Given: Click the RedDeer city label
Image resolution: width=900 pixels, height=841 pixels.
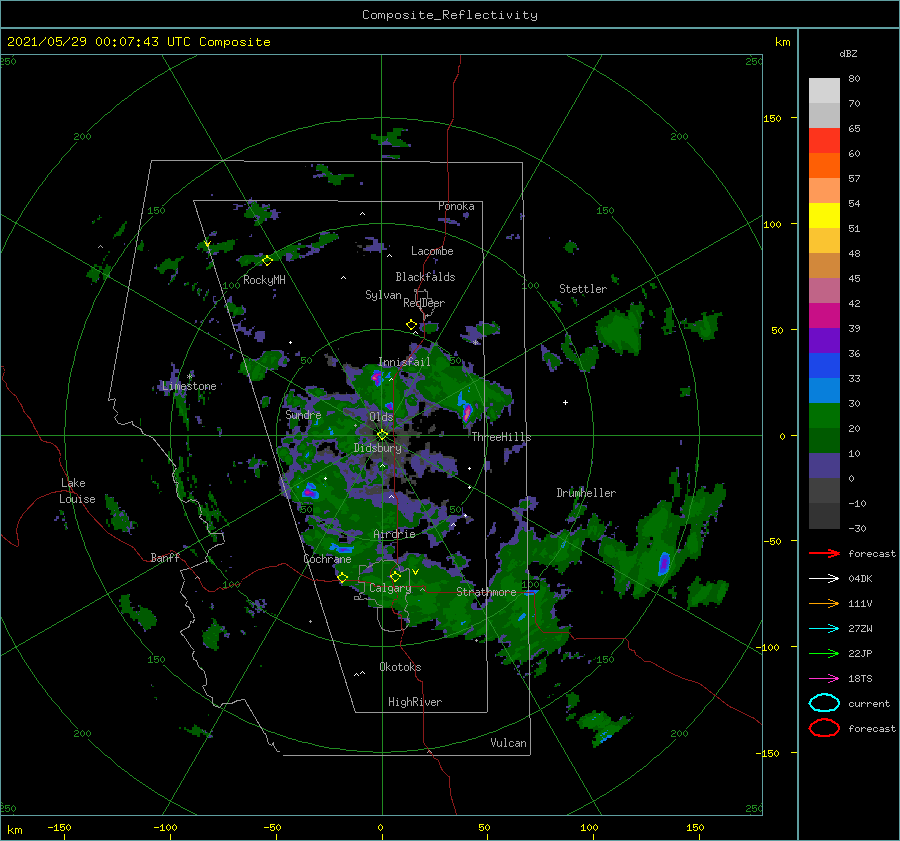Looking at the screenshot, I should (x=424, y=303).
